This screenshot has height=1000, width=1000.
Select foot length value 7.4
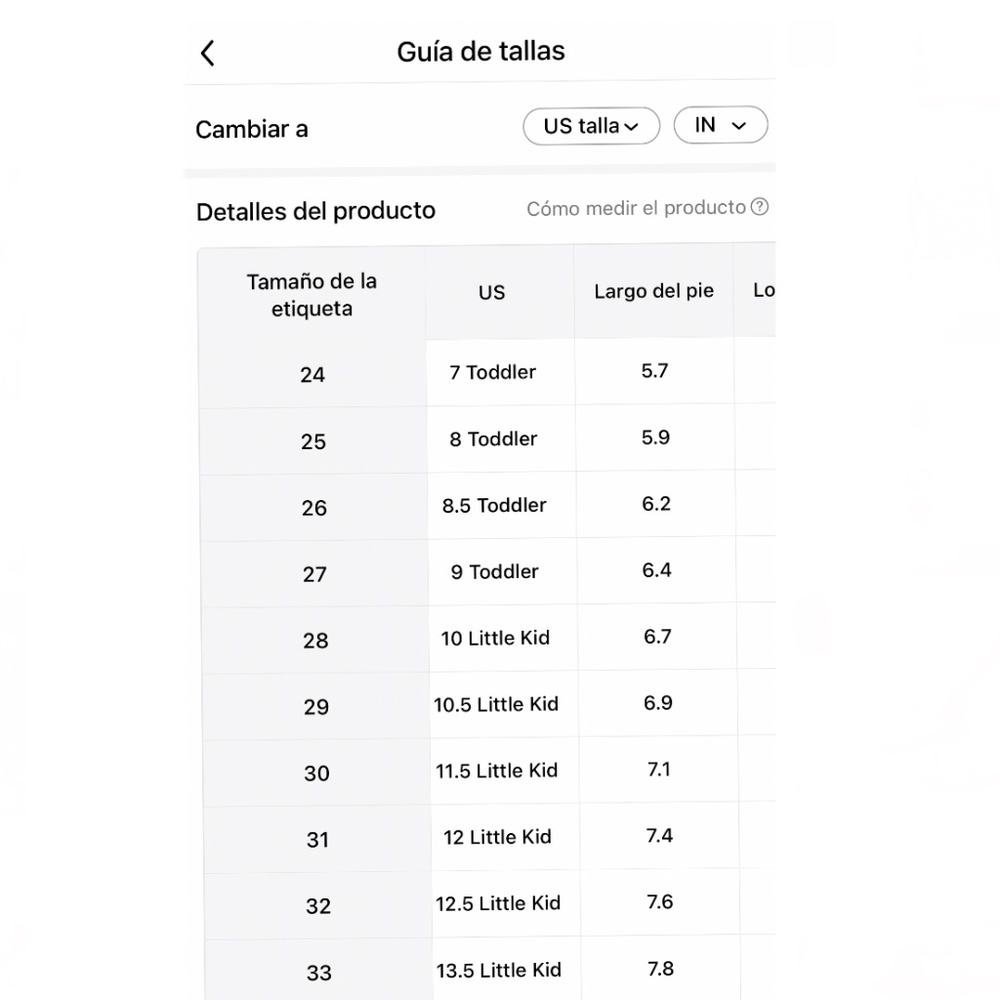[x=659, y=835]
